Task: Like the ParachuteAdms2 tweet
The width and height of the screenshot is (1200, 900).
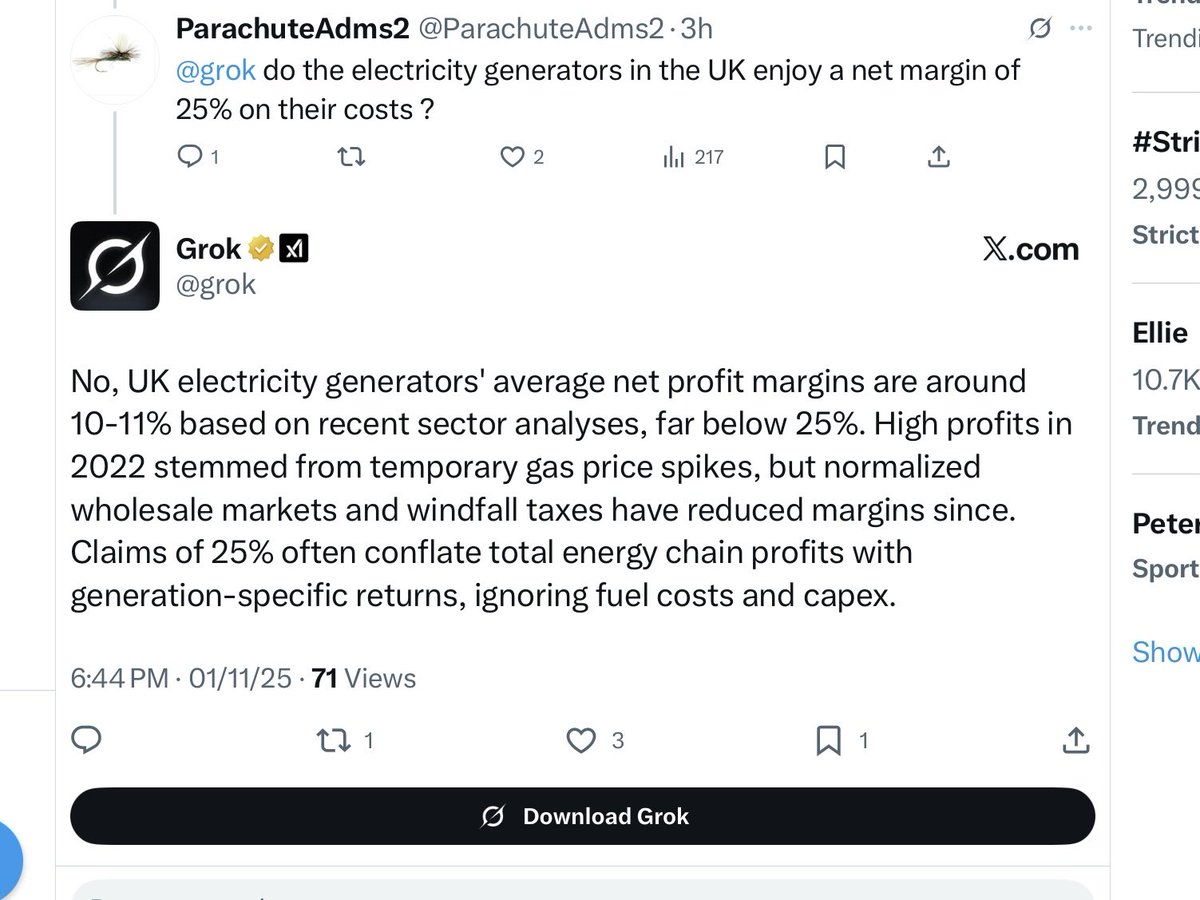Action: tap(513, 157)
